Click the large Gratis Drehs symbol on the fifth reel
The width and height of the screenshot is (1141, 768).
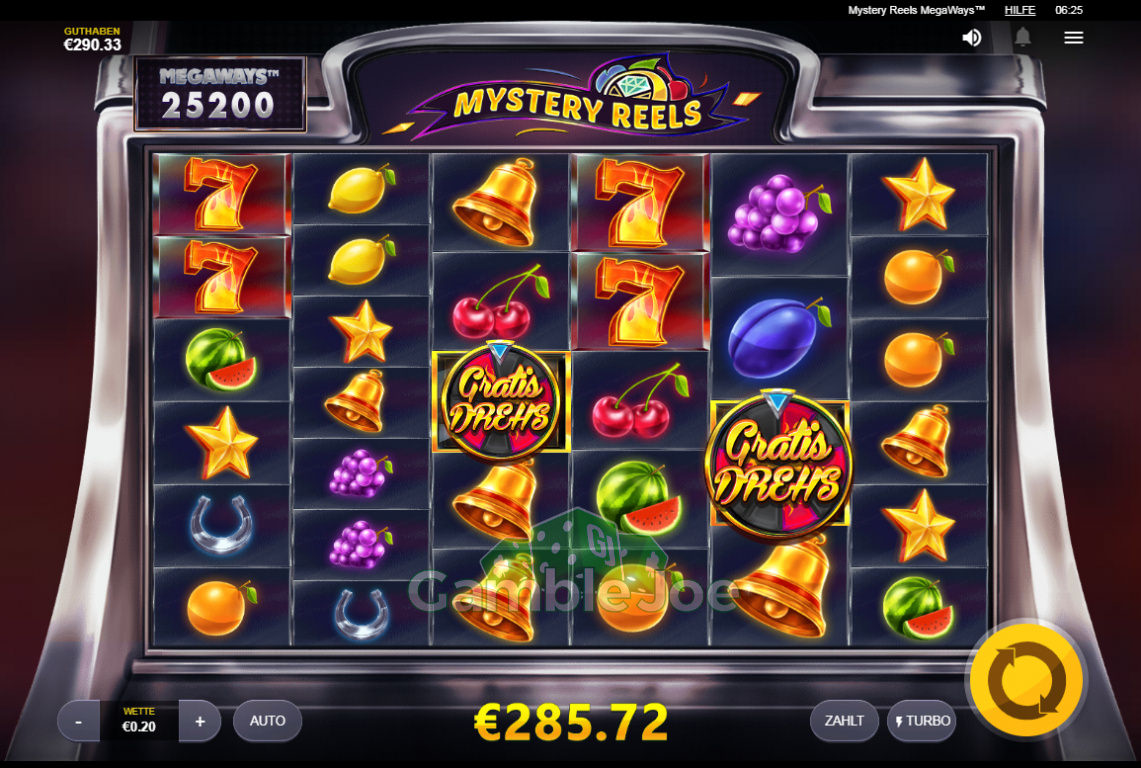tap(779, 464)
